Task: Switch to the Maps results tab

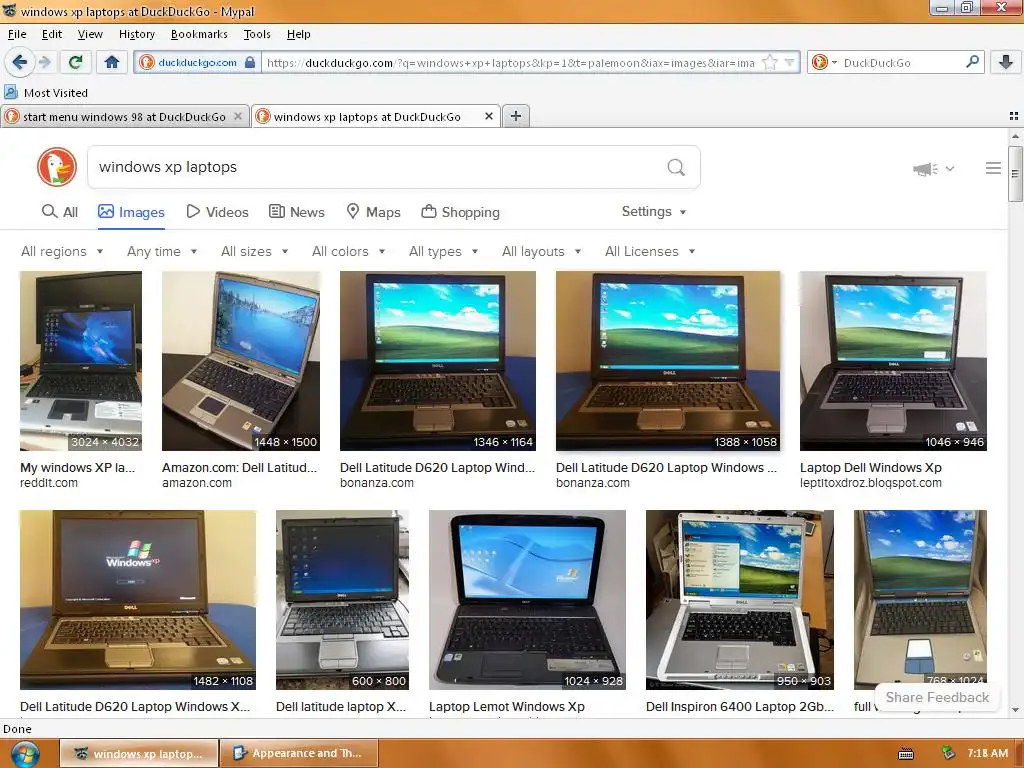Action: click(373, 212)
